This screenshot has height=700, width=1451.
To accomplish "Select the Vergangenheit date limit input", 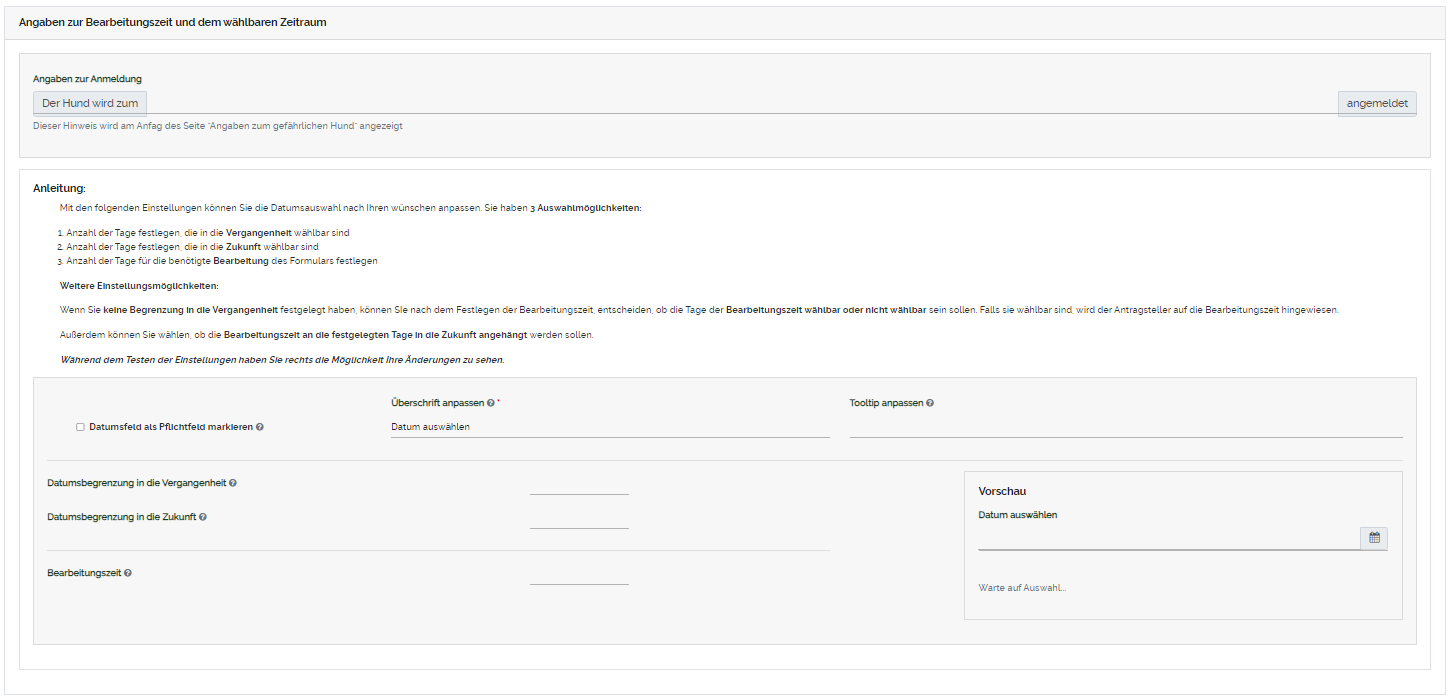I will [x=579, y=484].
